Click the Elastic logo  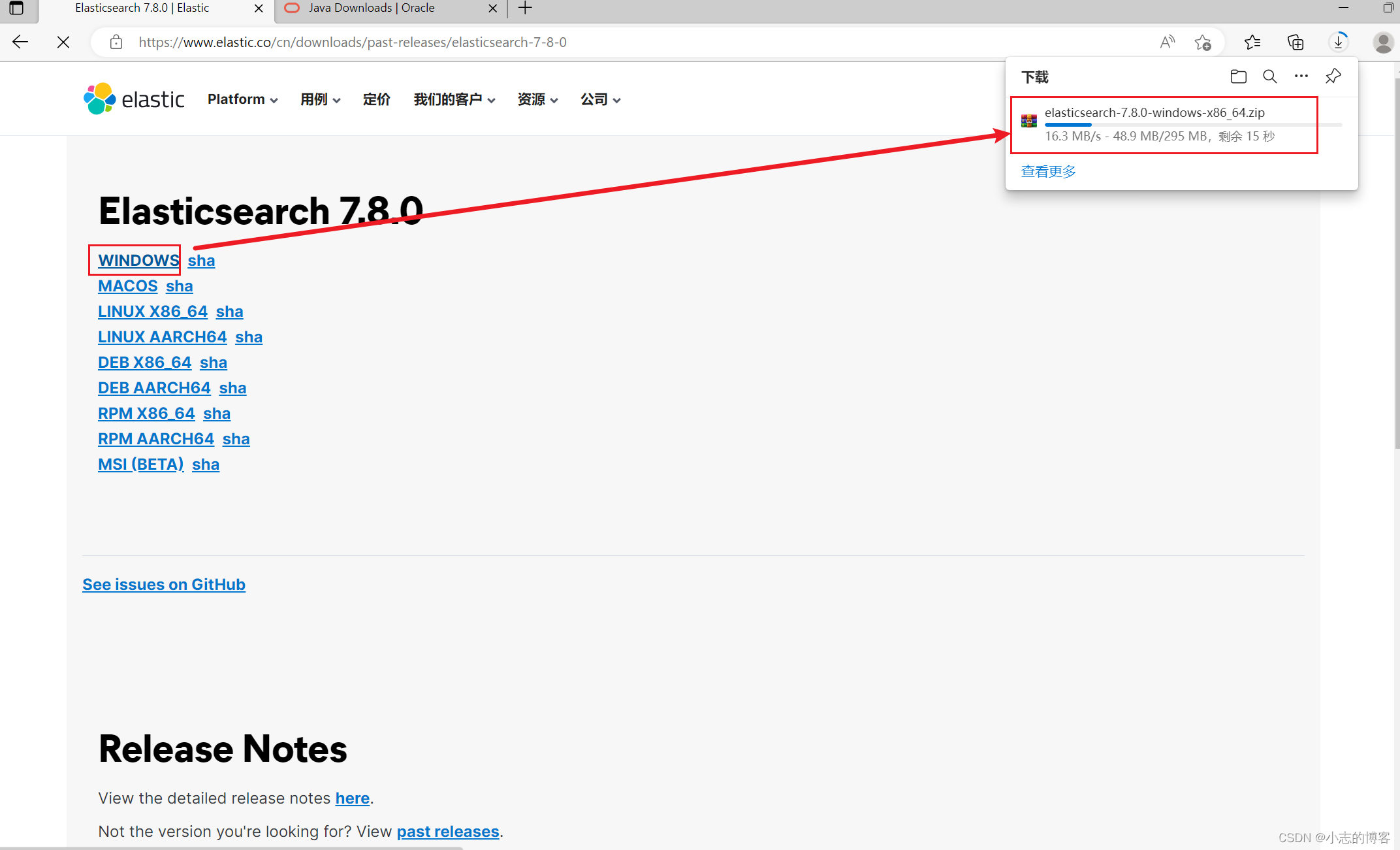tap(134, 99)
